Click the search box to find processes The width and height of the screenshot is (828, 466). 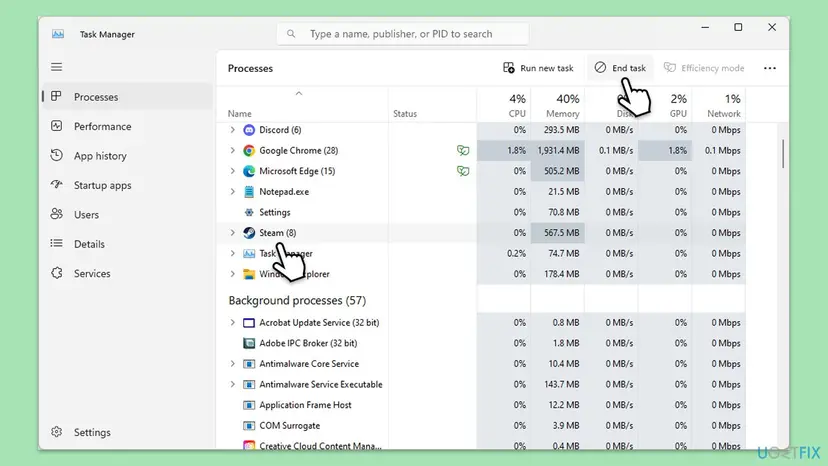(x=402, y=34)
